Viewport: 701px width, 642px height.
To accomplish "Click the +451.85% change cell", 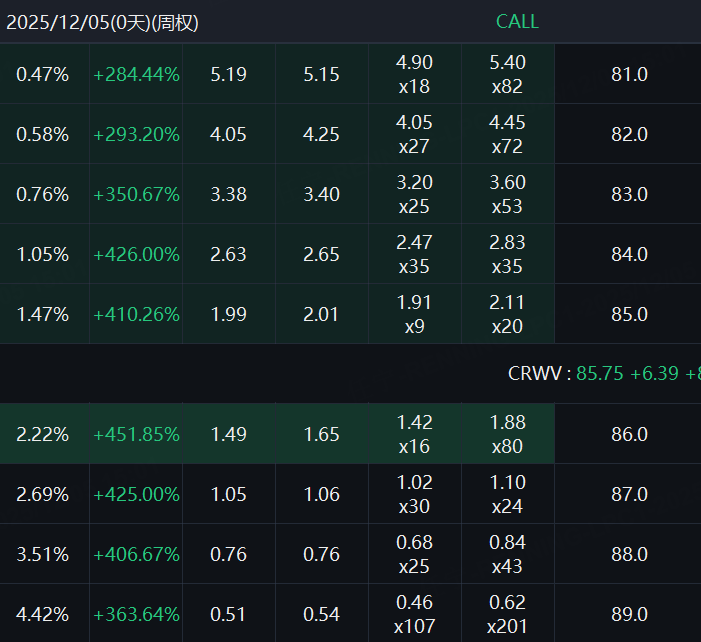I will click(x=136, y=434).
